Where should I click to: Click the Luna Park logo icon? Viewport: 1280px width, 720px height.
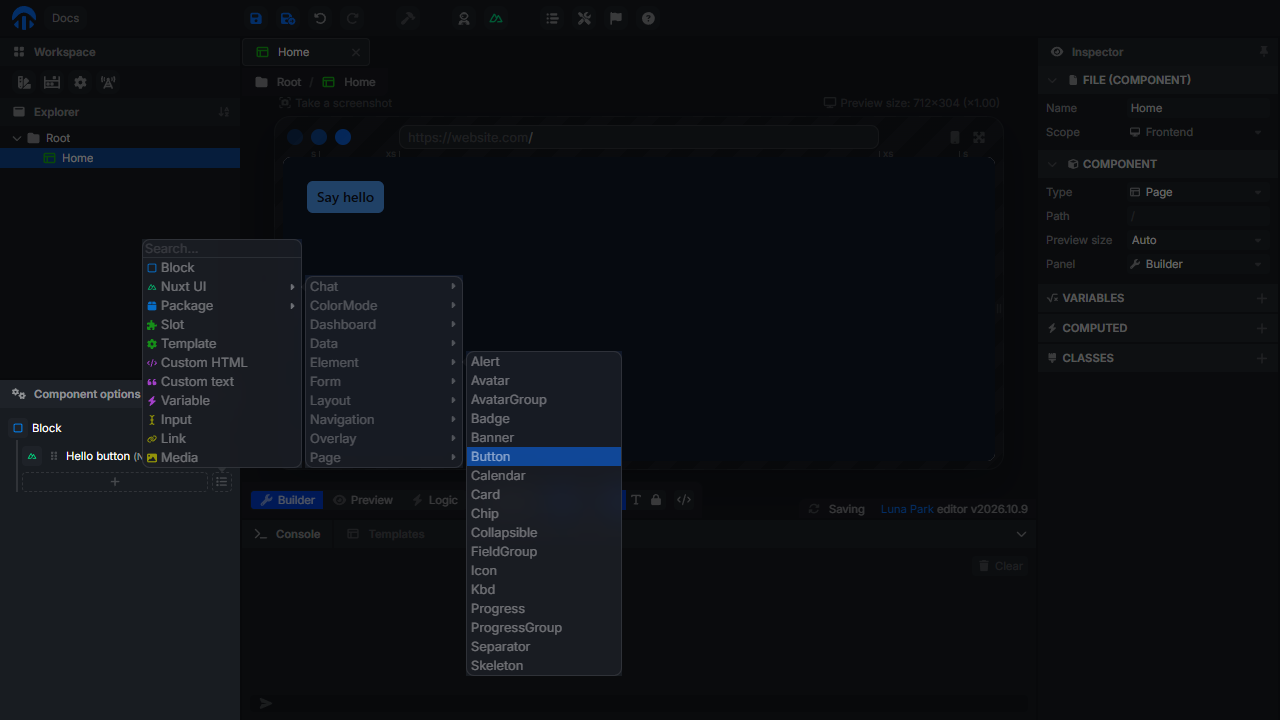click(23, 18)
